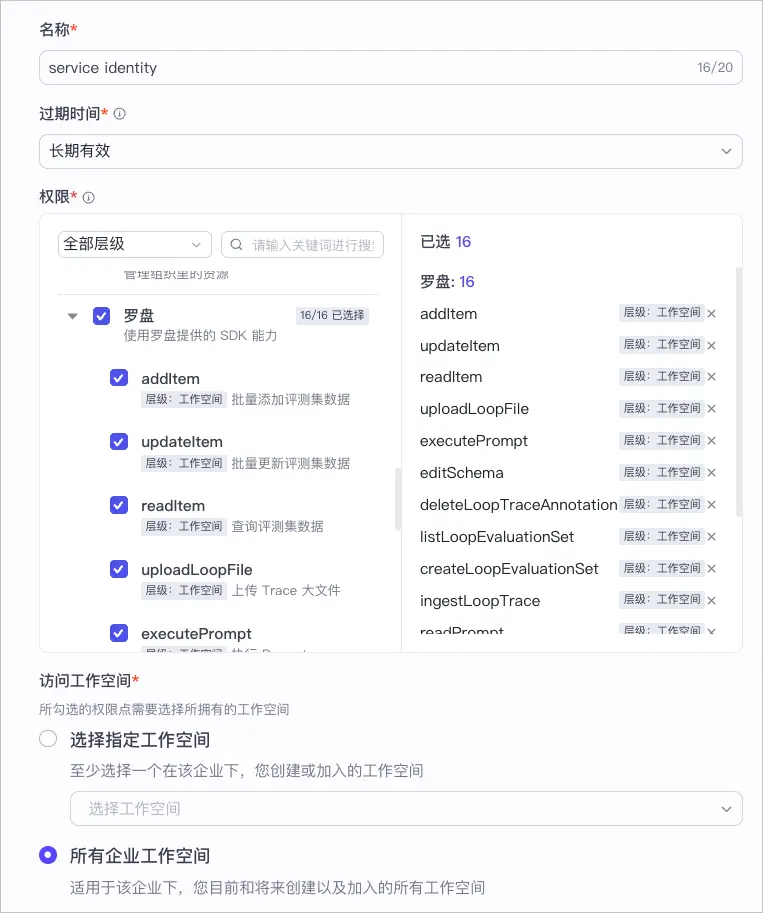Click the addItem label in permission tree
763x913 pixels.
point(171,379)
